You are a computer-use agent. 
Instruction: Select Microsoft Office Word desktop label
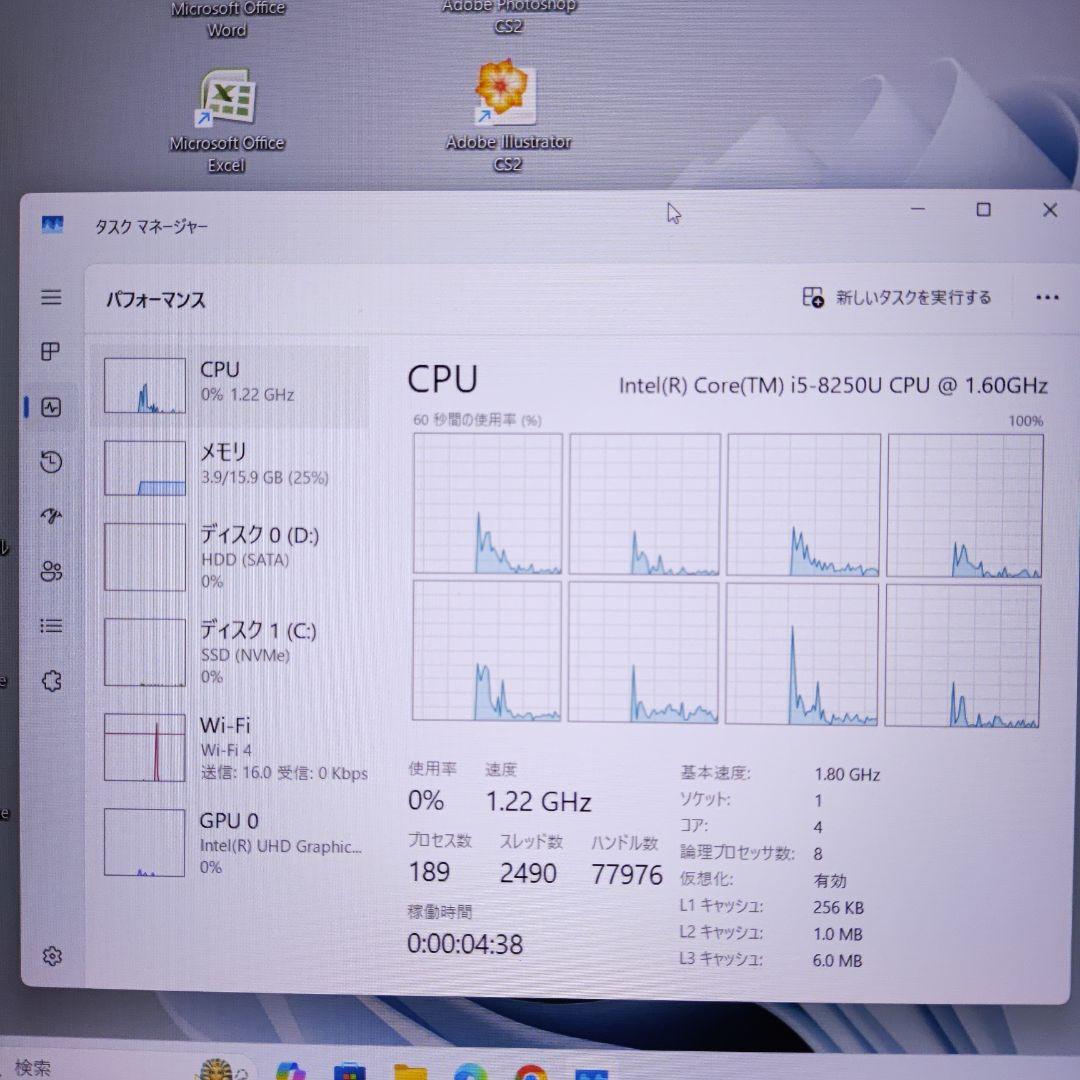pos(227,19)
